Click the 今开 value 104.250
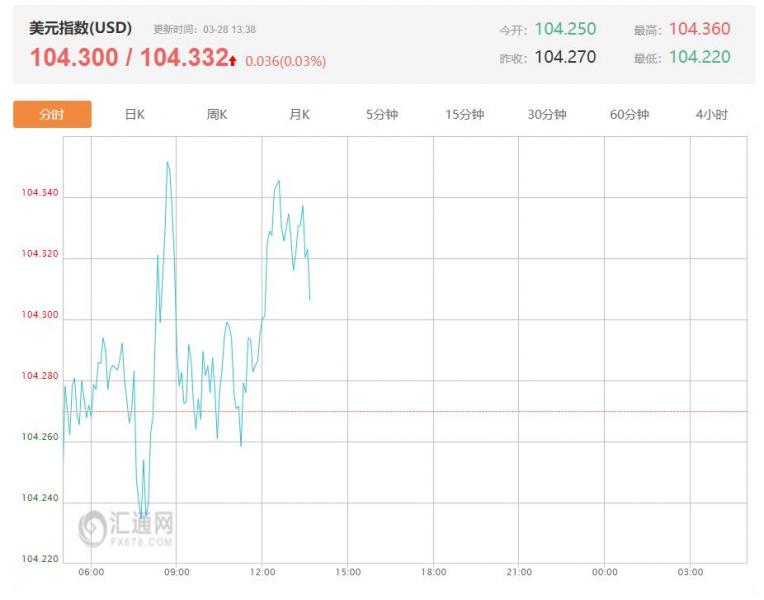Viewport: 764px width, 600px height. click(565, 29)
